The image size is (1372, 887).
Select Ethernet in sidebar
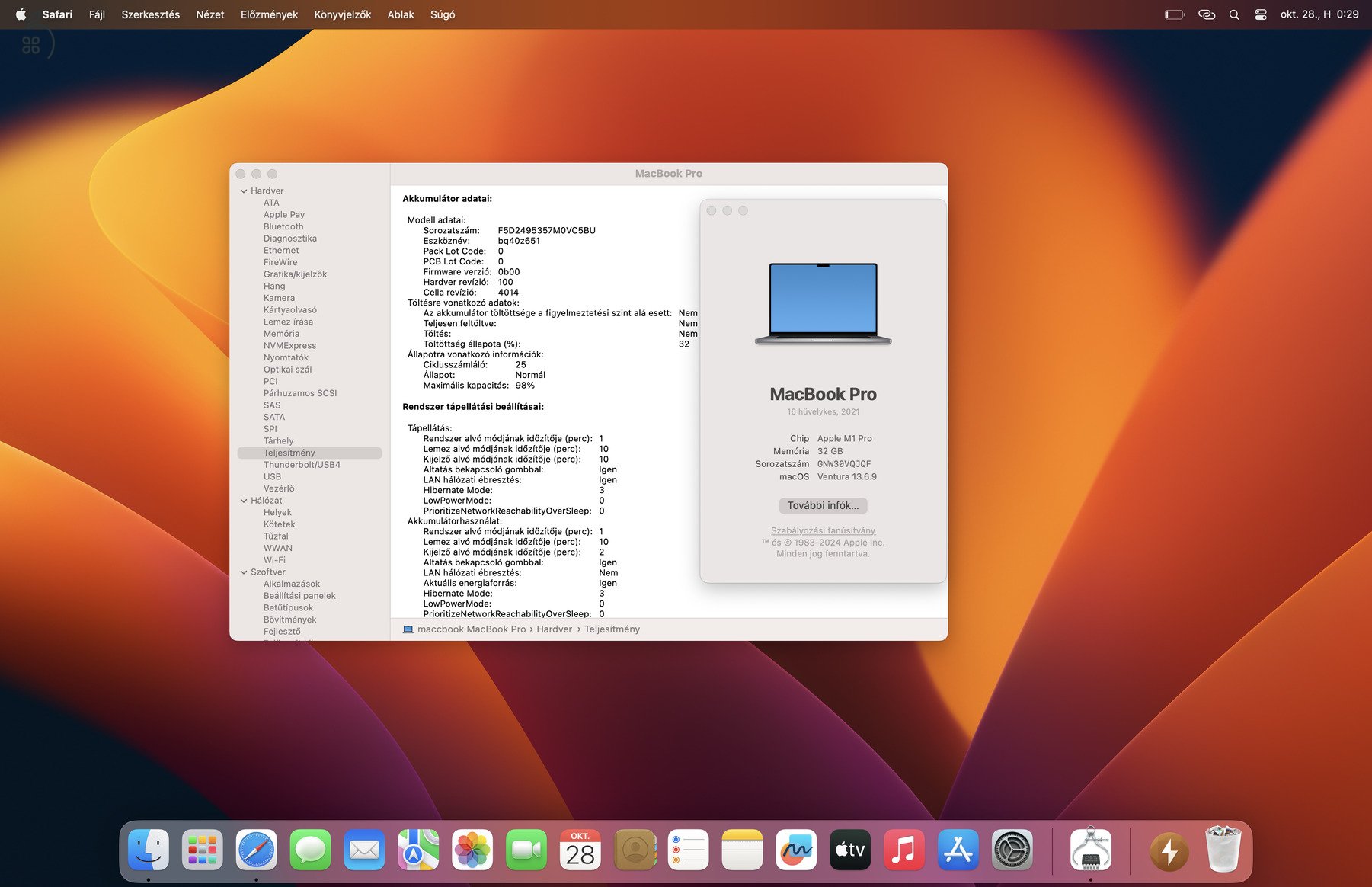pos(281,251)
